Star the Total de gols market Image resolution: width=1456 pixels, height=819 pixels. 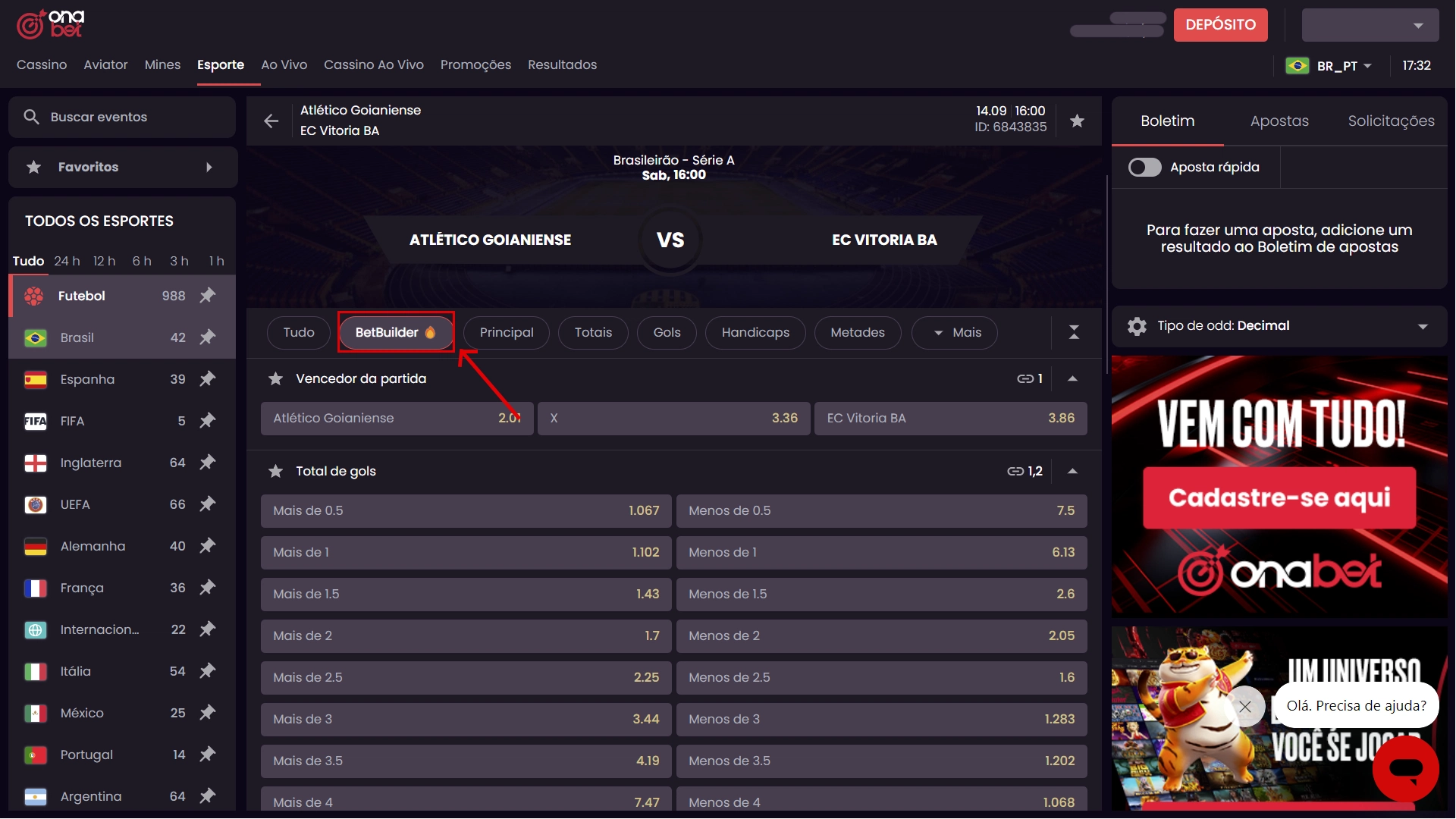[275, 472]
